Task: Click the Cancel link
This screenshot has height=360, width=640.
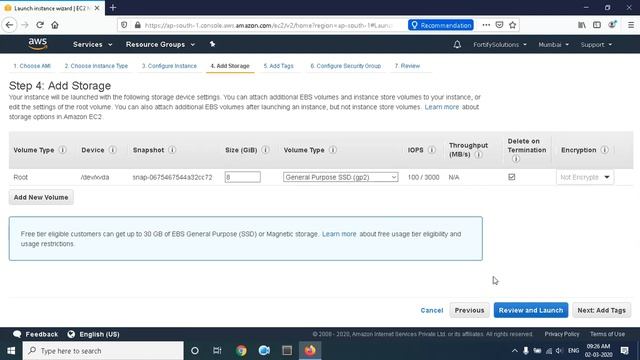Action: 431,310
